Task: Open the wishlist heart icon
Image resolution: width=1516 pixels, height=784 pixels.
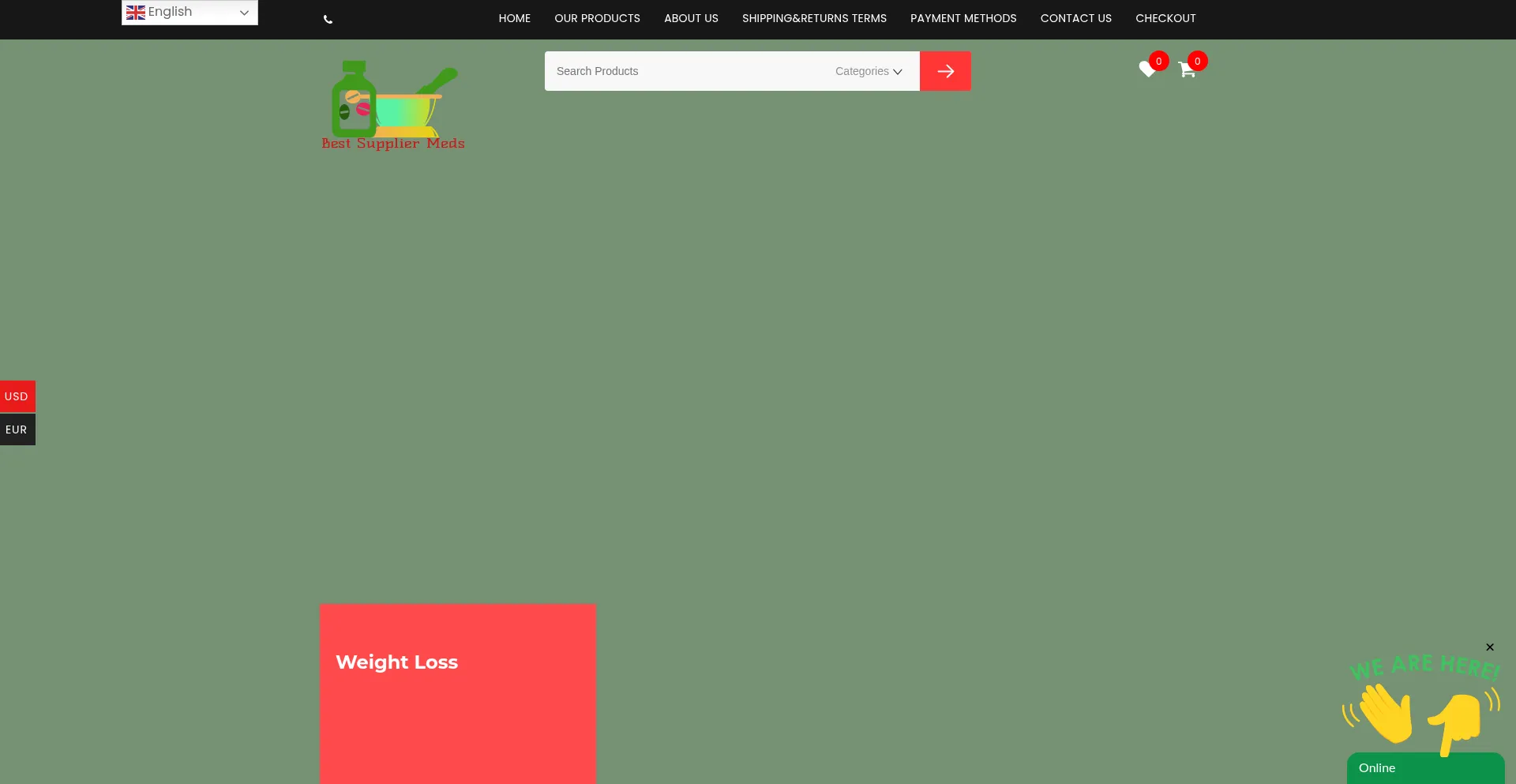Action: point(1147,69)
